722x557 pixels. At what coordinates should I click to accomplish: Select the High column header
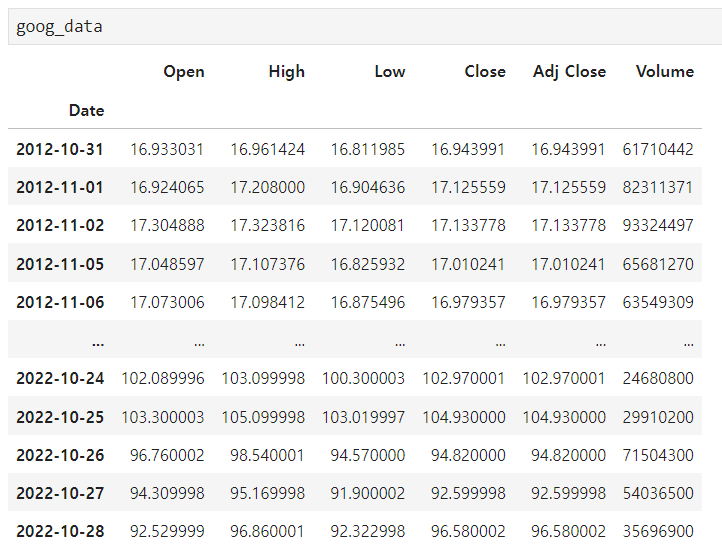(286, 72)
